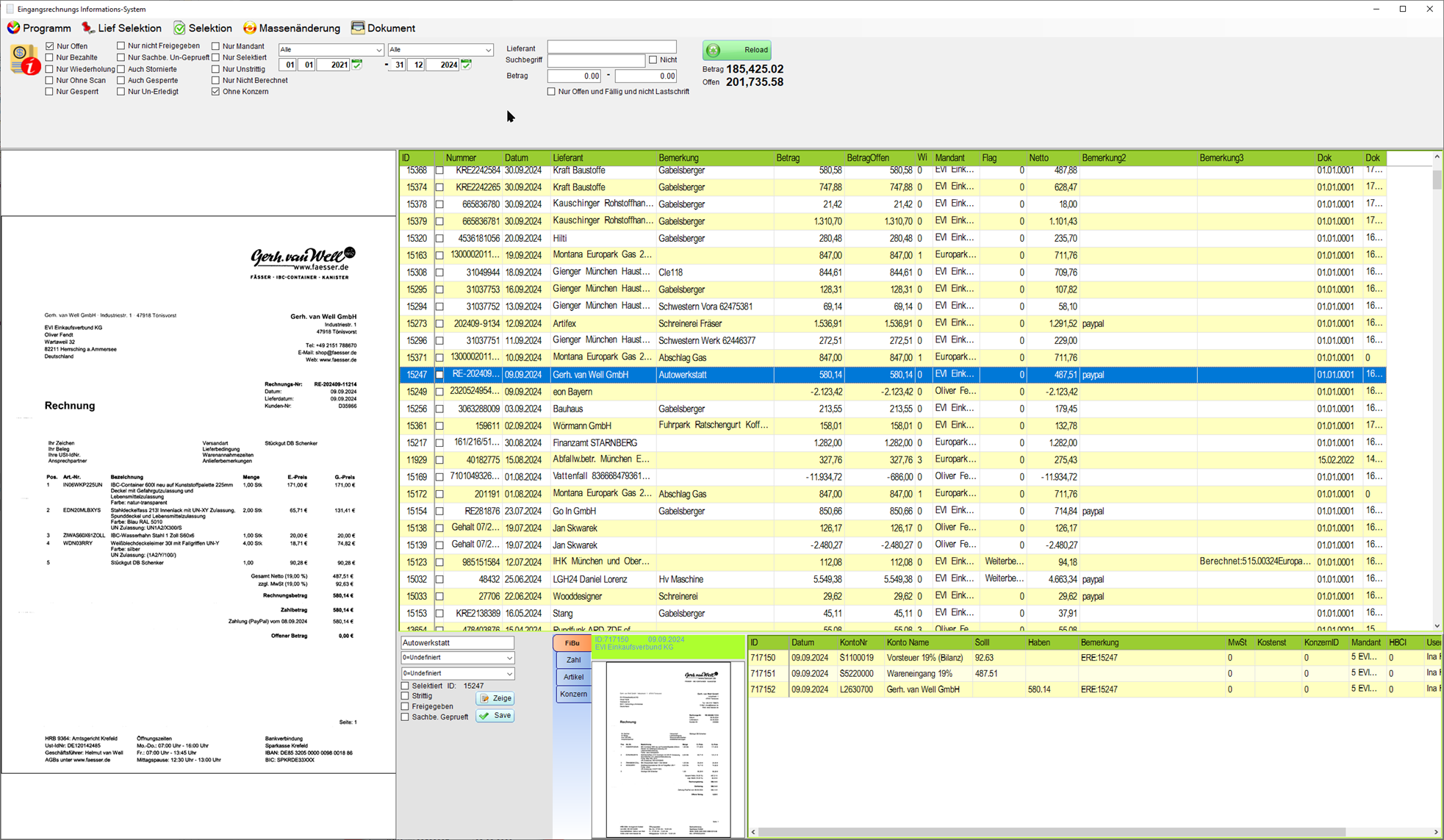Enable Nur Offen und Fällig und nicht Lastschrift

click(551, 92)
